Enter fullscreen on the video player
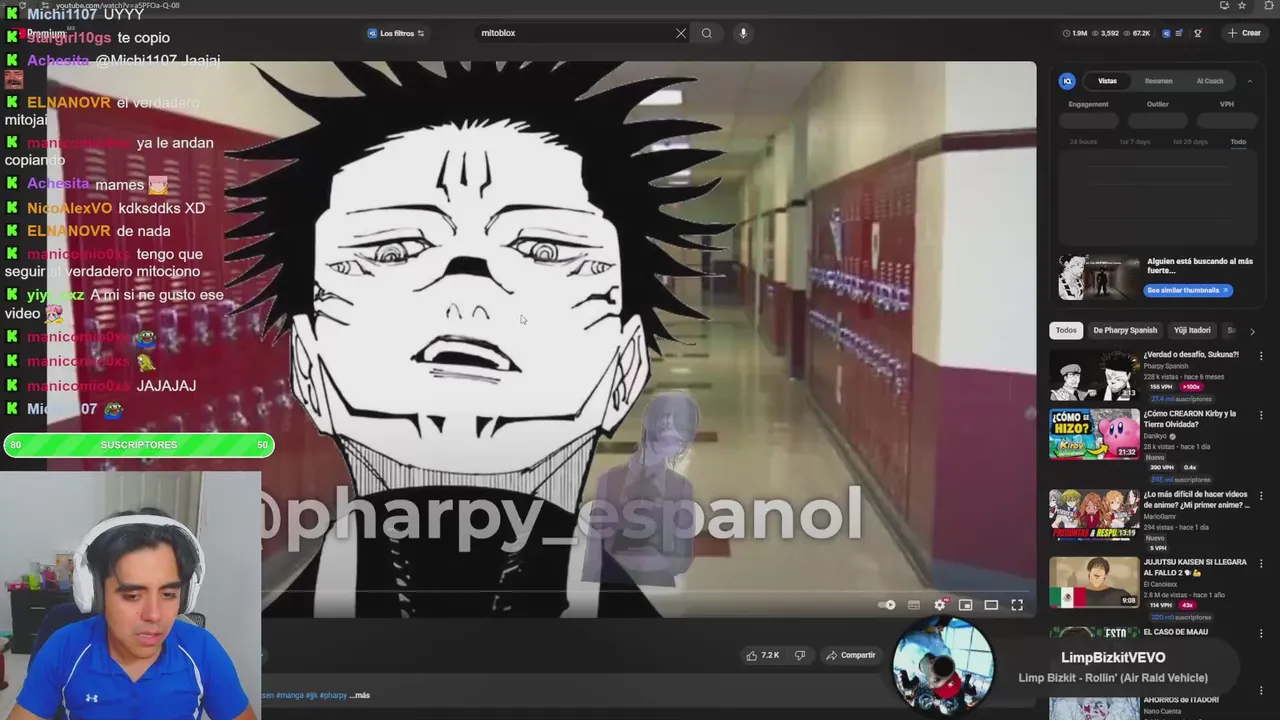This screenshot has height=720, width=1280. tap(1017, 605)
